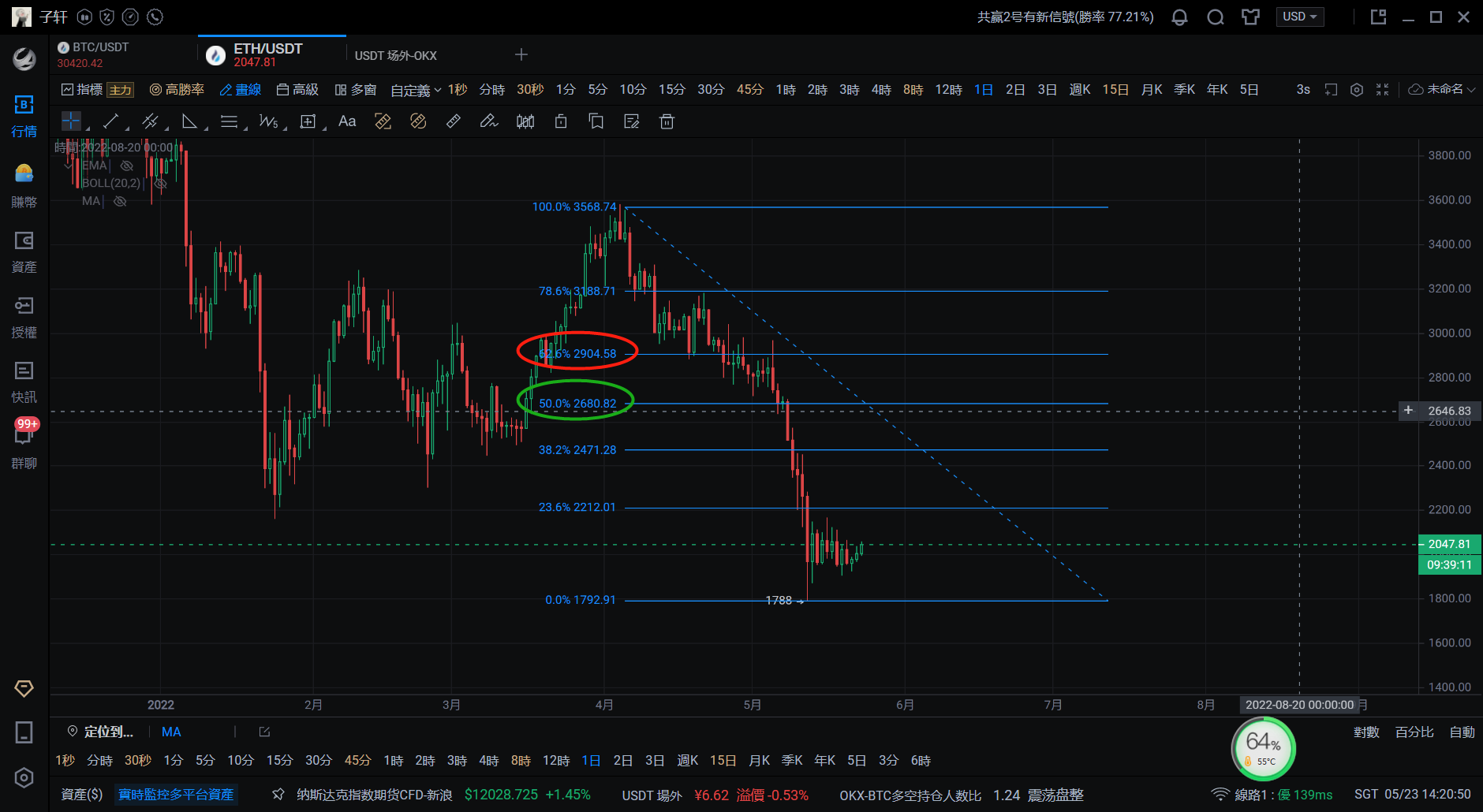Toggle EMA indicator visibility
The height and width of the screenshot is (812, 1483).
[126, 166]
